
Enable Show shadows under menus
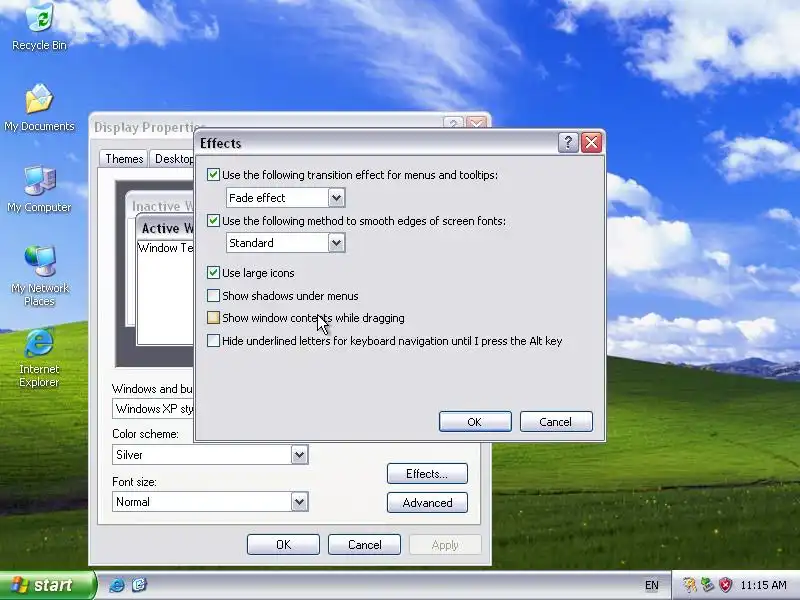213,295
